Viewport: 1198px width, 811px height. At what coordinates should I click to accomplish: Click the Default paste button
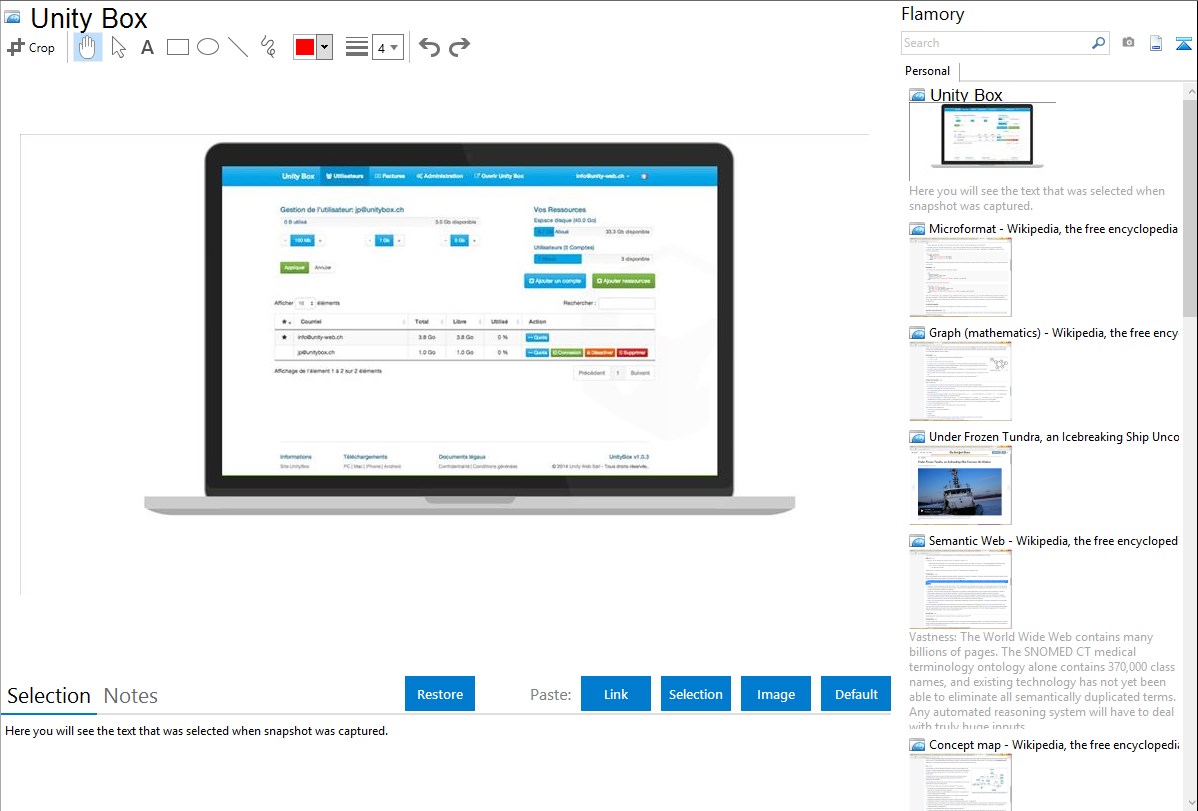pos(856,693)
